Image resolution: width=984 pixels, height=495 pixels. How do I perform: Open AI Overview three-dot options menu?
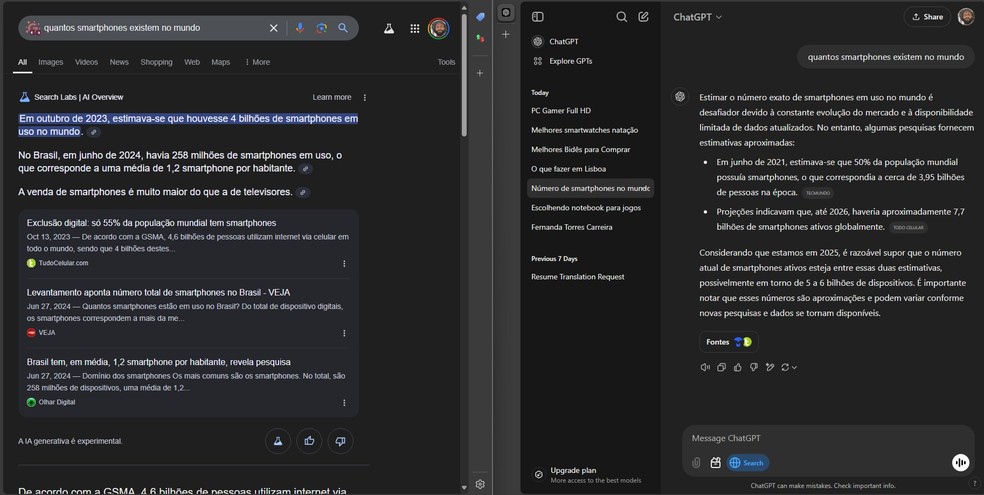[365, 97]
